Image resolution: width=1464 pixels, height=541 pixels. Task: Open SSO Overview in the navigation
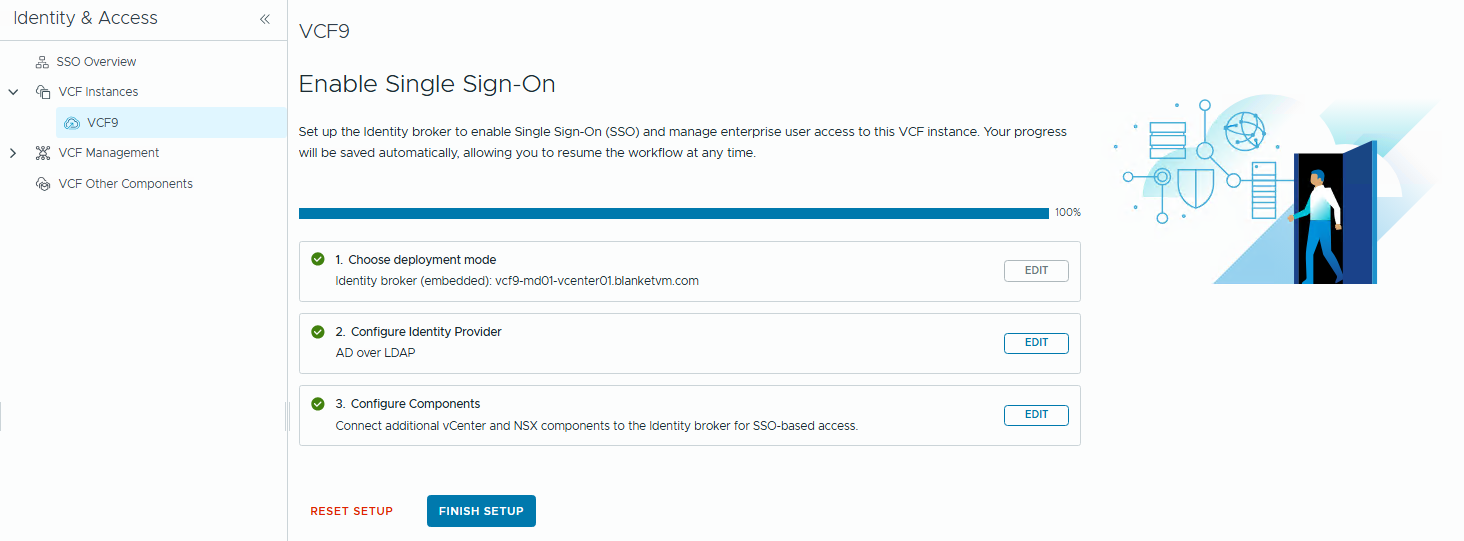(x=96, y=62)
